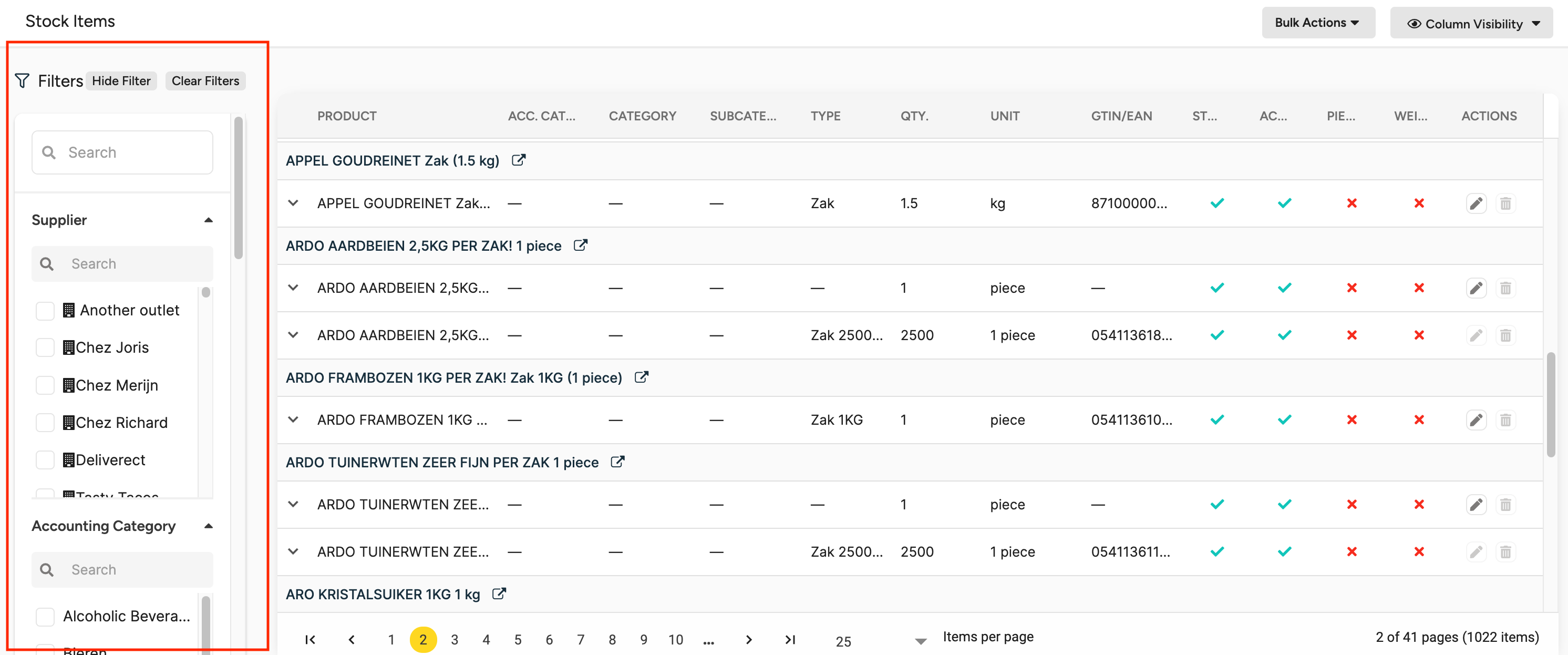This screenshot has height=655, width=1568.
Task: Edit ARDO TUINERWTEN row with quantity 2500
Action: tap(1476, 552)
